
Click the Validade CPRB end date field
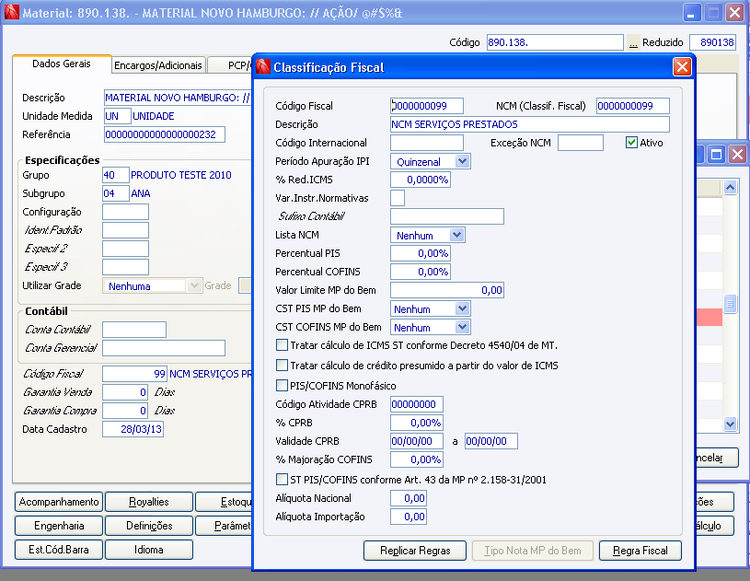(x=491, y=441)
